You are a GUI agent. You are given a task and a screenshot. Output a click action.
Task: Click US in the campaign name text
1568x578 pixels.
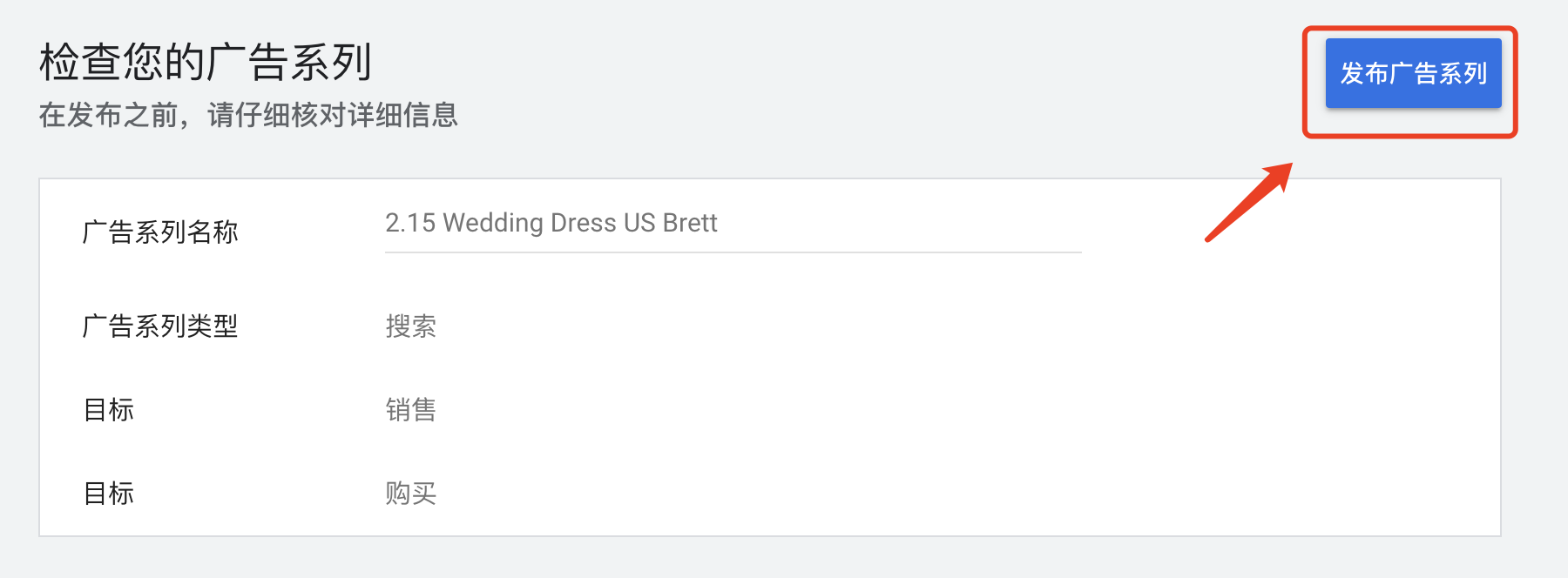[639, 223]
